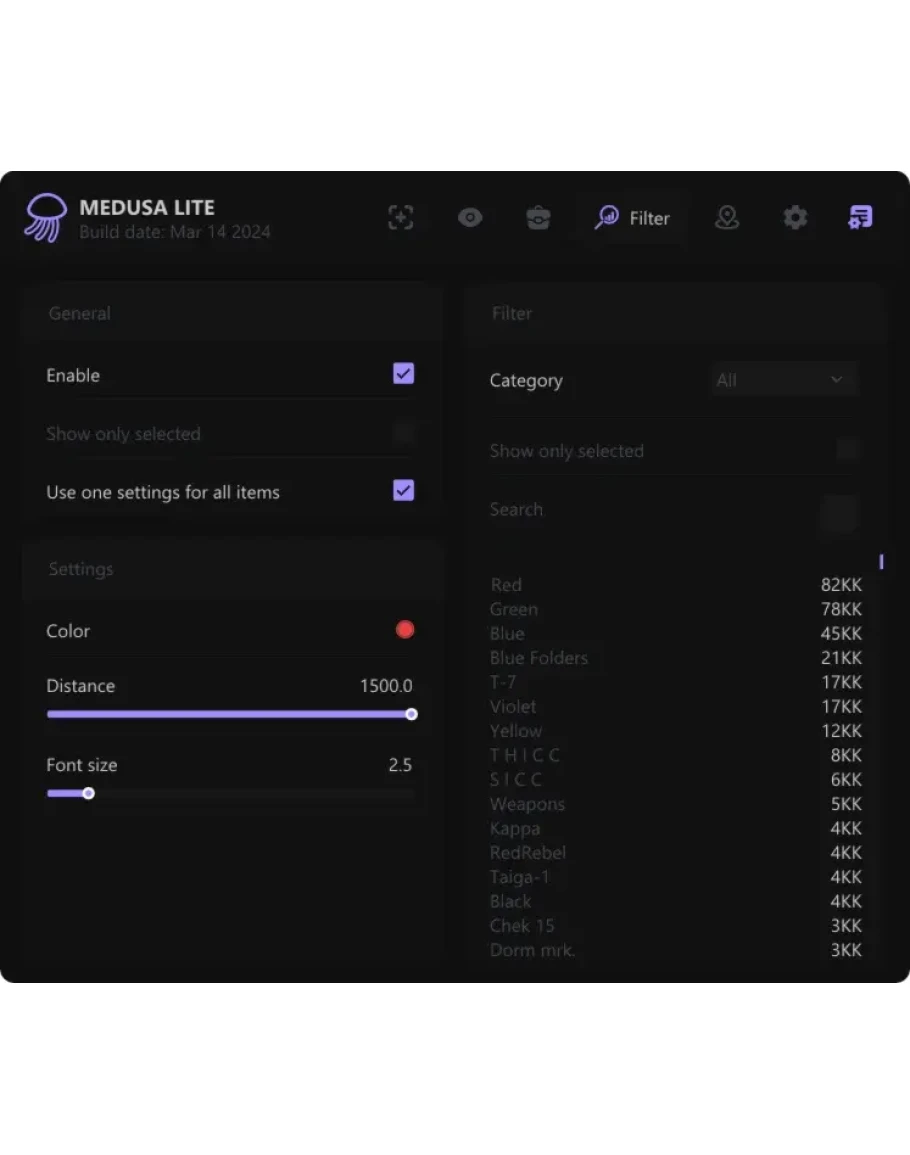
Task: Open the briefcase loot tab icon
Action: [538, 218]
